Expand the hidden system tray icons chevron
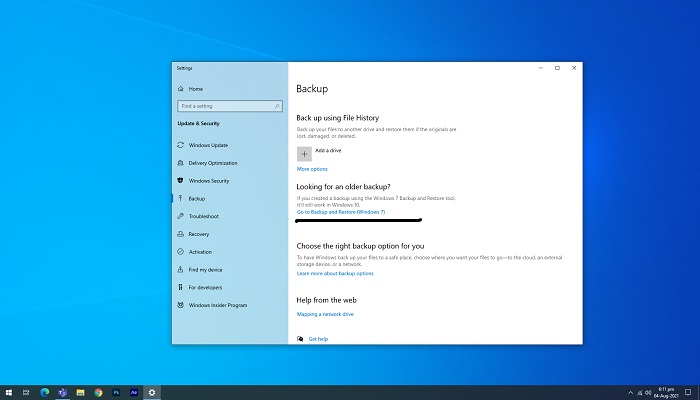This screenshot has height=400, width=700. (630, 393)
